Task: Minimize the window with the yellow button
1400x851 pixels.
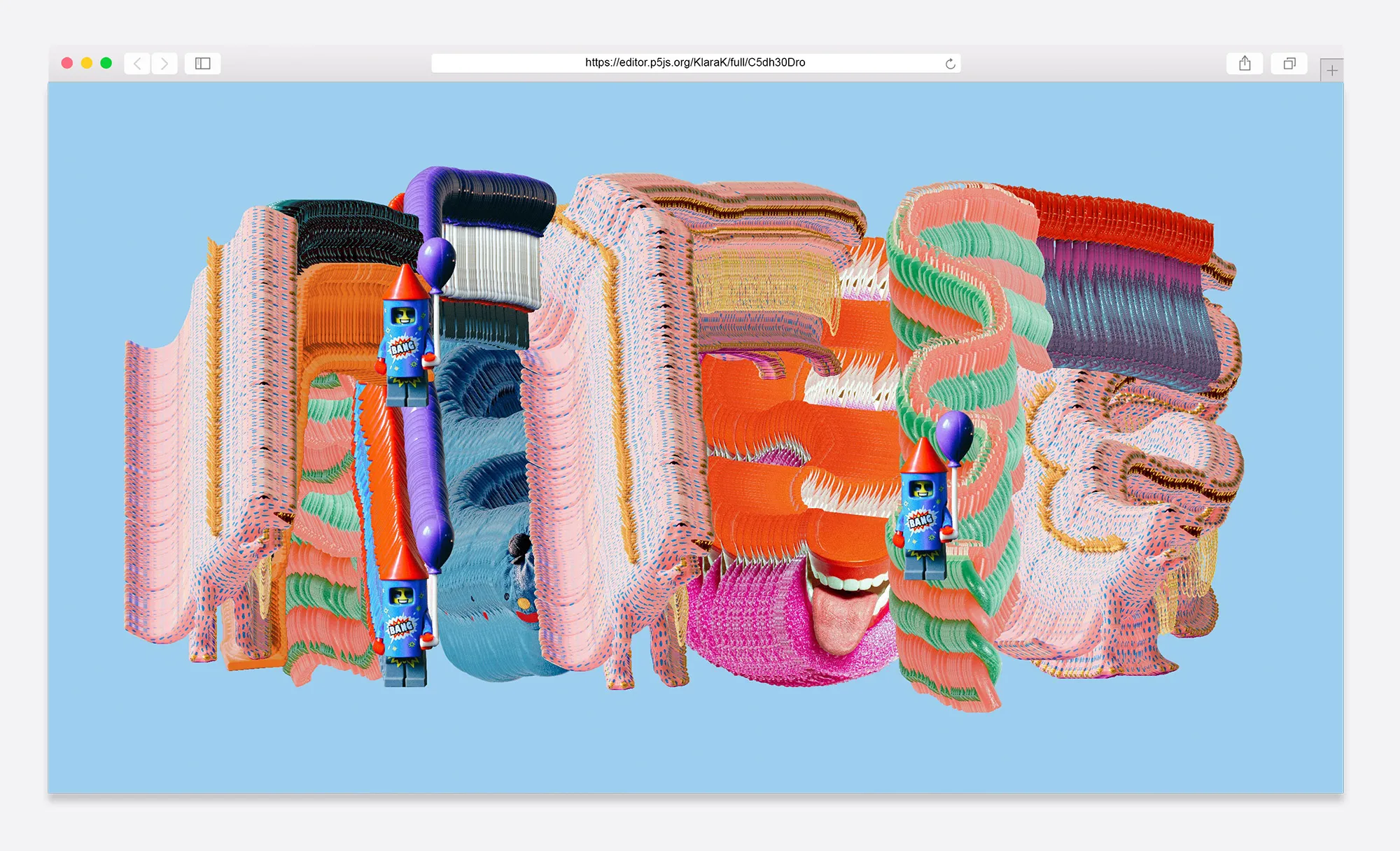Action: point(87,63)
